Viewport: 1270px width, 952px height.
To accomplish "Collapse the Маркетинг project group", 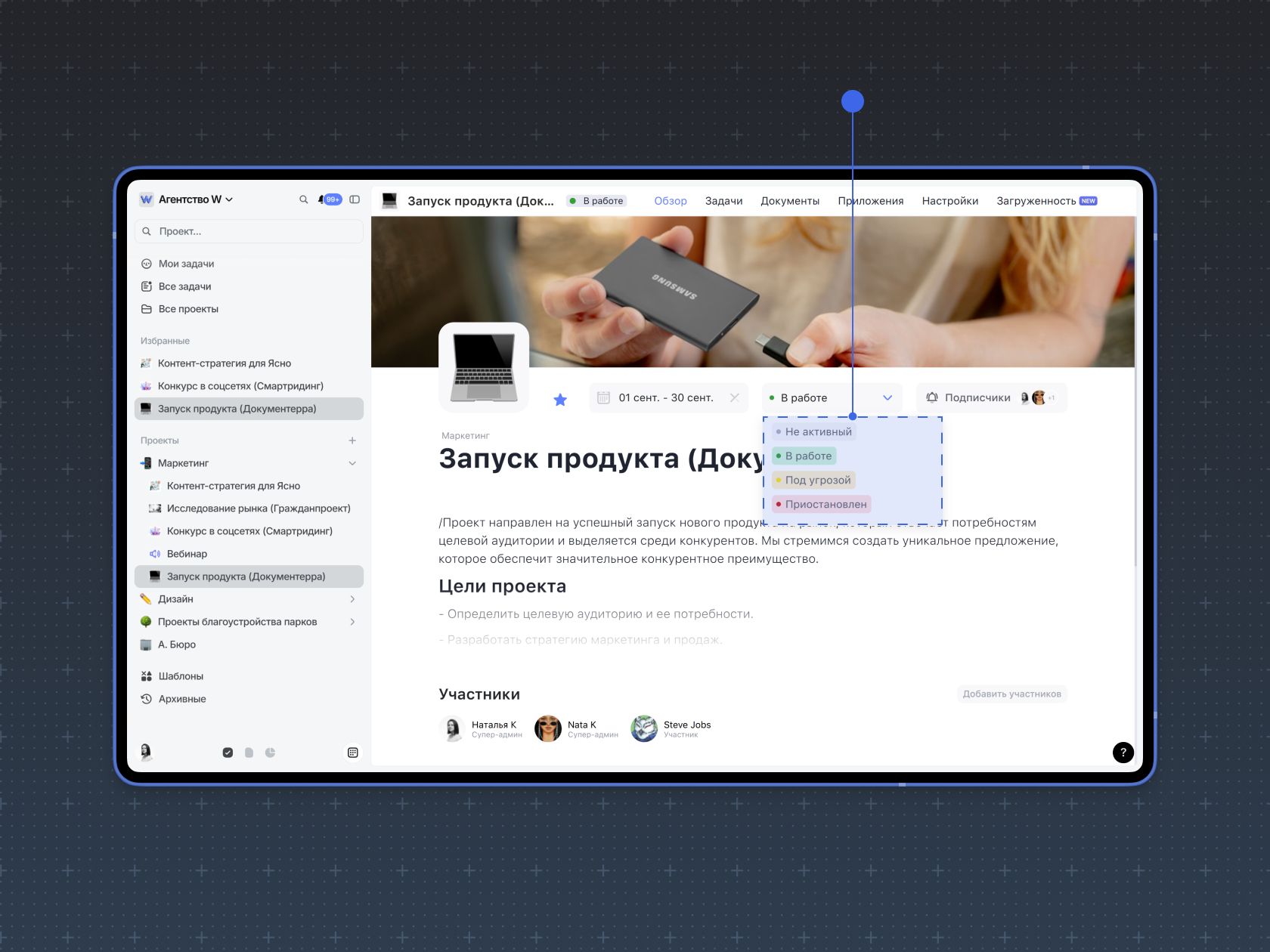I will click(352, 463).
